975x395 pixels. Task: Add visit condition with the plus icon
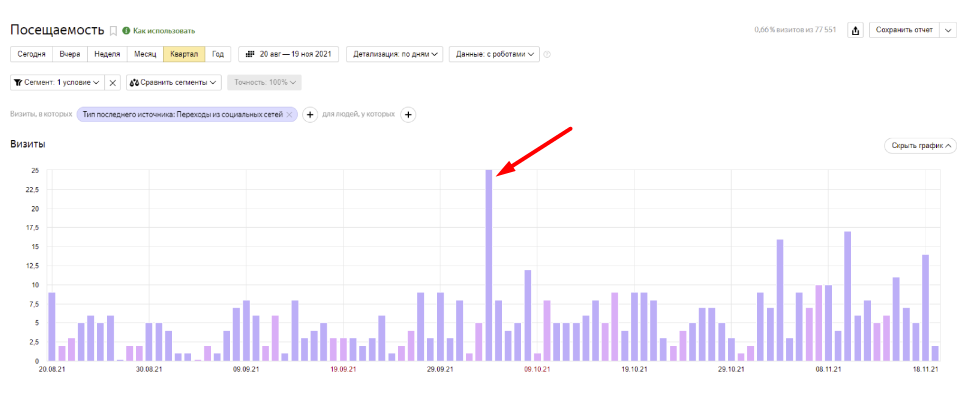pos(310,115)
